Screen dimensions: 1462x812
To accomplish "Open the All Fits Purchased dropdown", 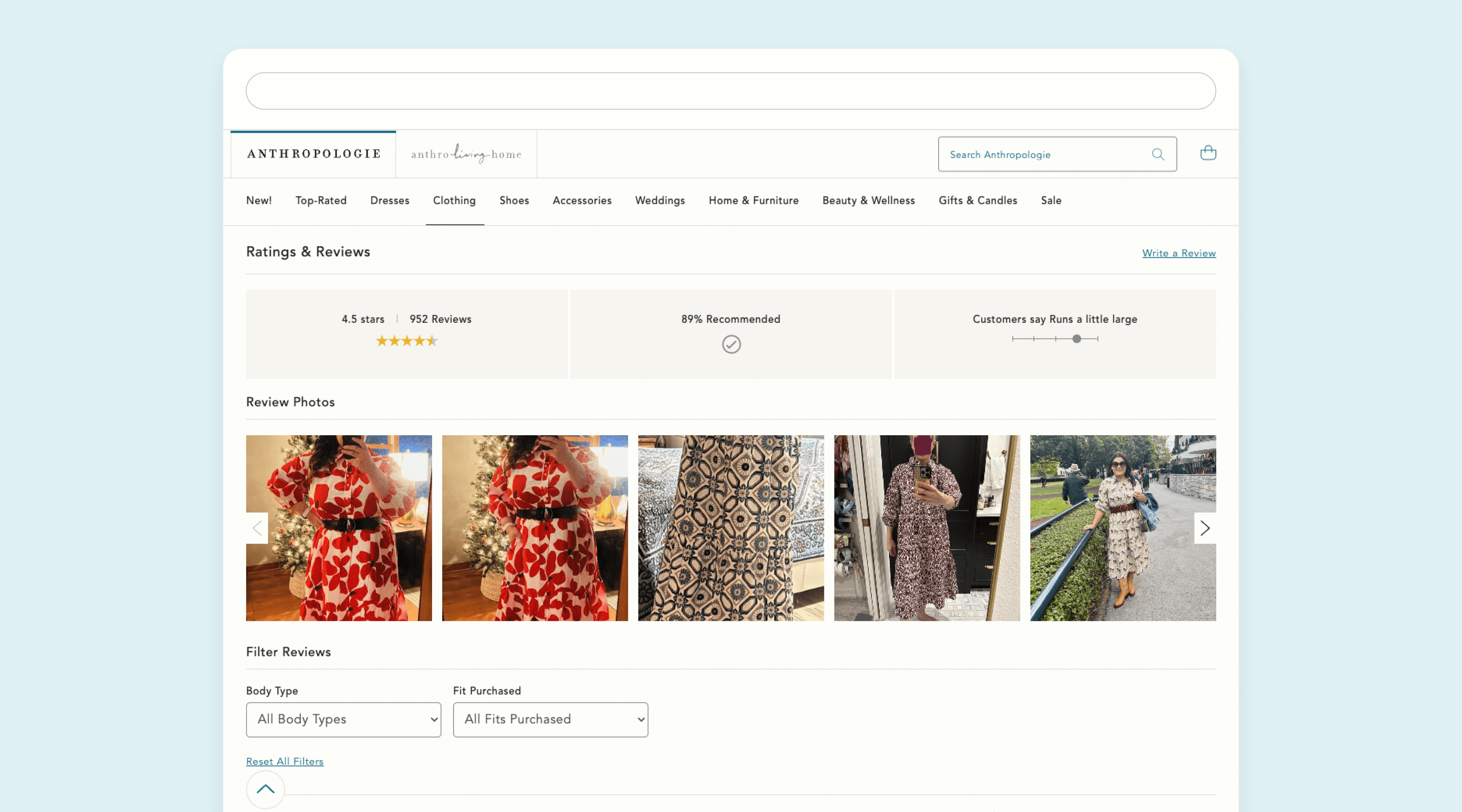I will coord(550,719).
